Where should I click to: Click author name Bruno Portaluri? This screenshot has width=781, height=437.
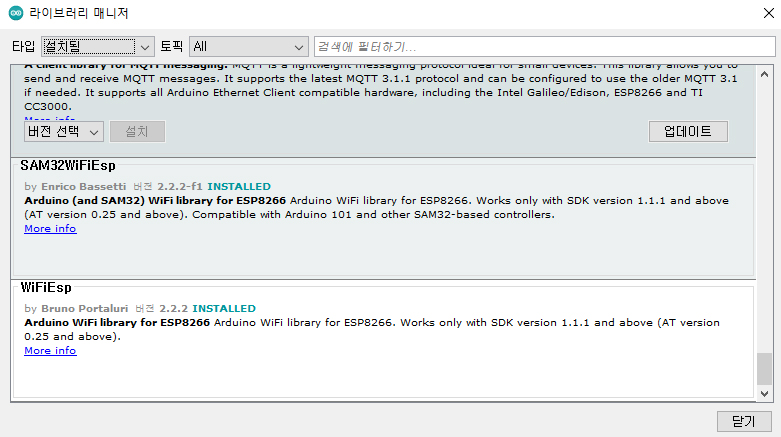click(x=84, y=309)
